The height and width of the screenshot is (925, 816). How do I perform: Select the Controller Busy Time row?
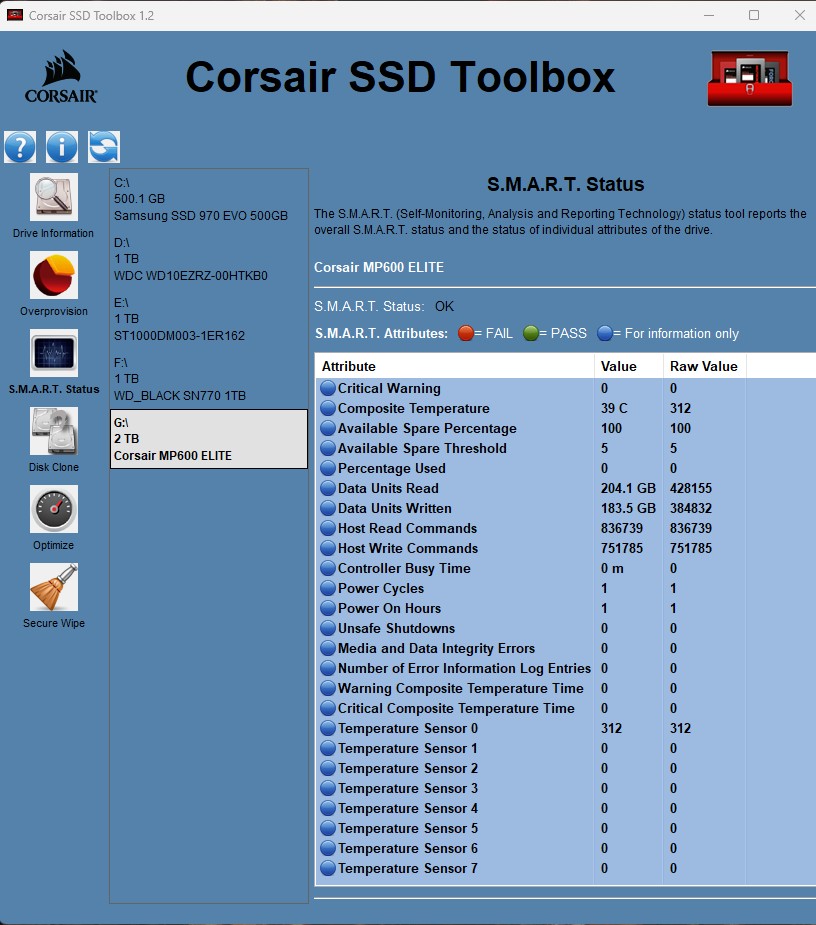[565, 569]
